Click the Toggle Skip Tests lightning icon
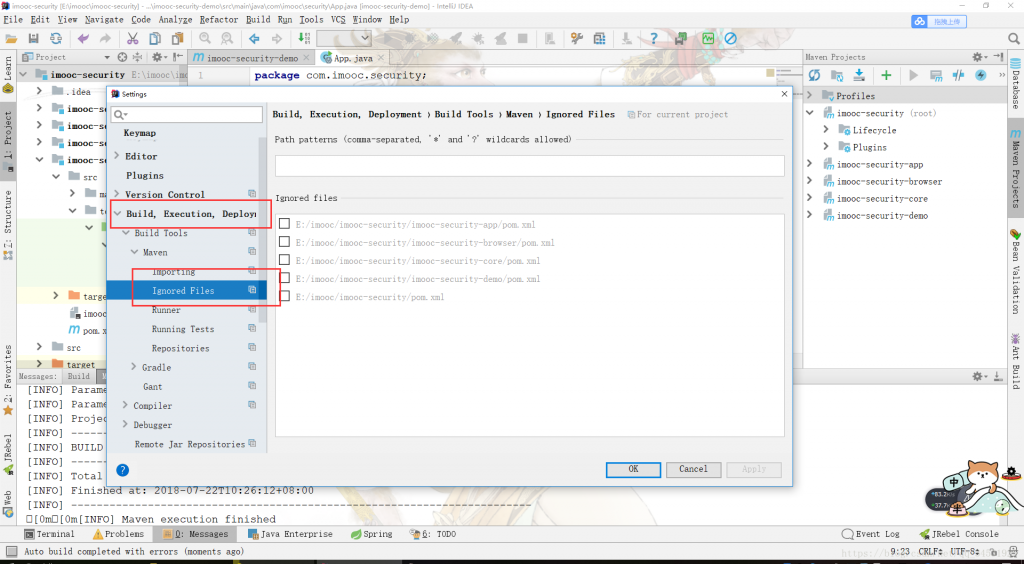1024x564 pixels. click(980, 75)
